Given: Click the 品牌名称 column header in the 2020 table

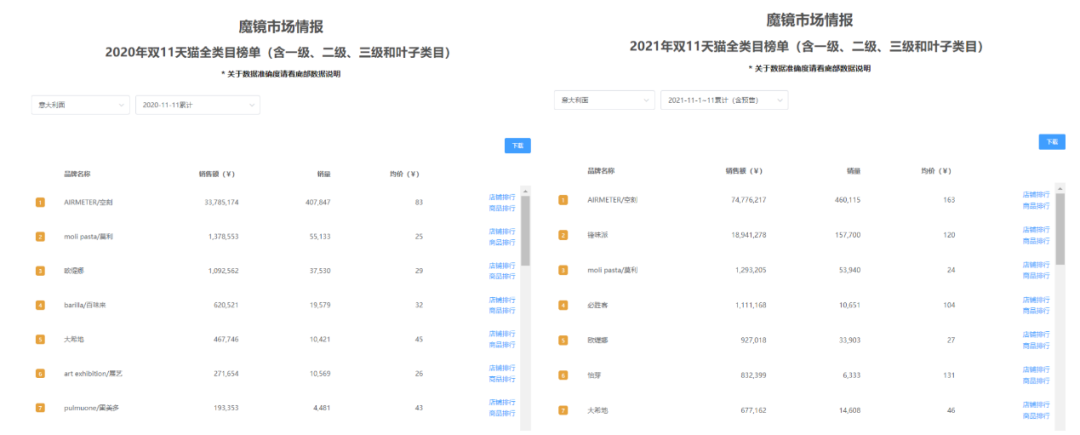Looking at the screenshot, I should 77,174.
